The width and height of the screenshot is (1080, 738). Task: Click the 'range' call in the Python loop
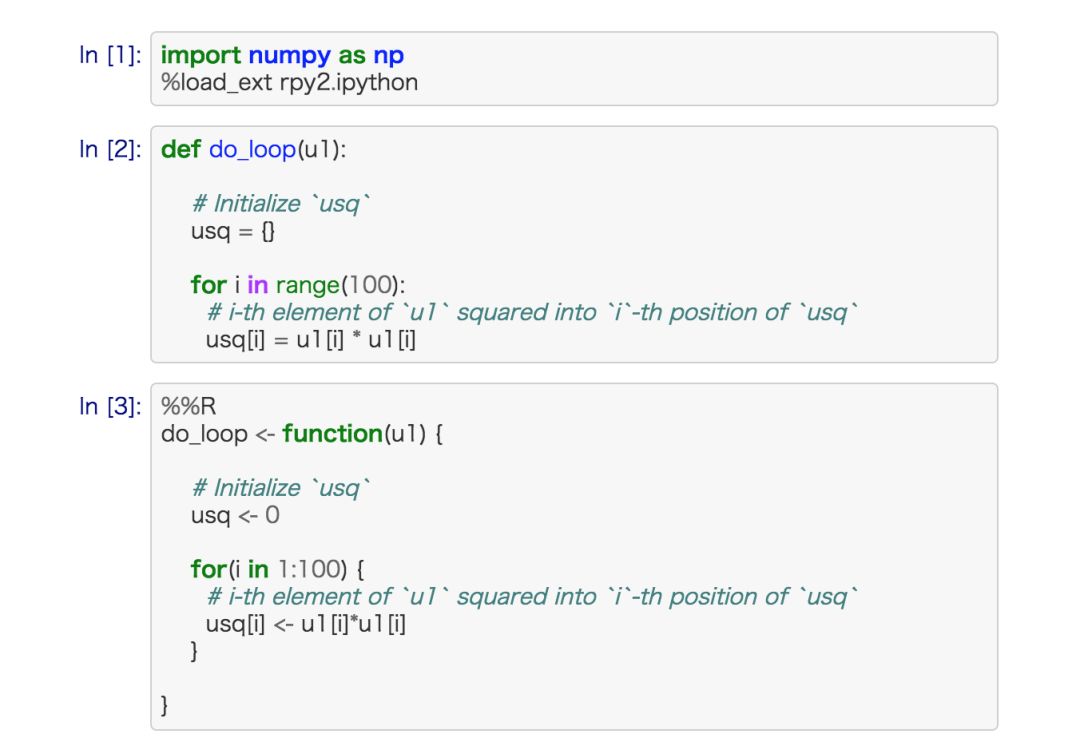307,285
